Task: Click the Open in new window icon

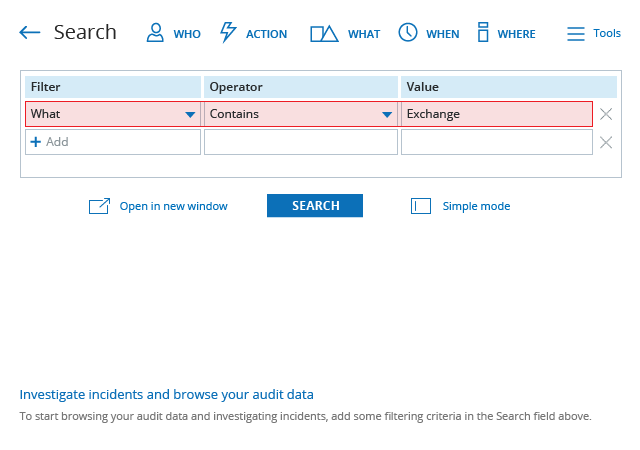Action: (x=99, y=206)
